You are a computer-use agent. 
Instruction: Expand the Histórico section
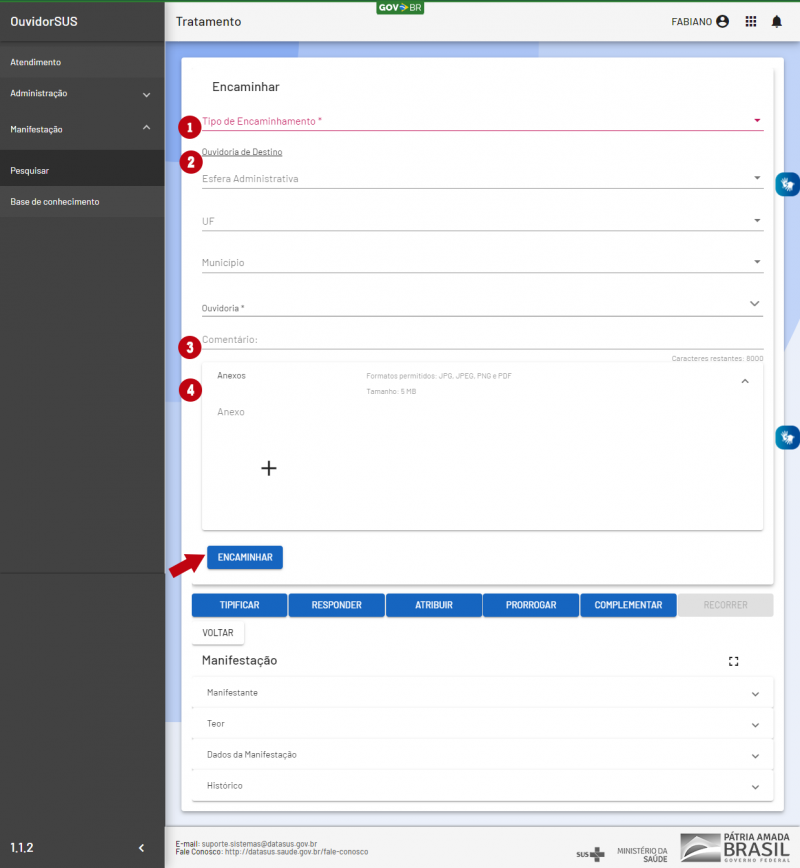[x=482, y=786]
